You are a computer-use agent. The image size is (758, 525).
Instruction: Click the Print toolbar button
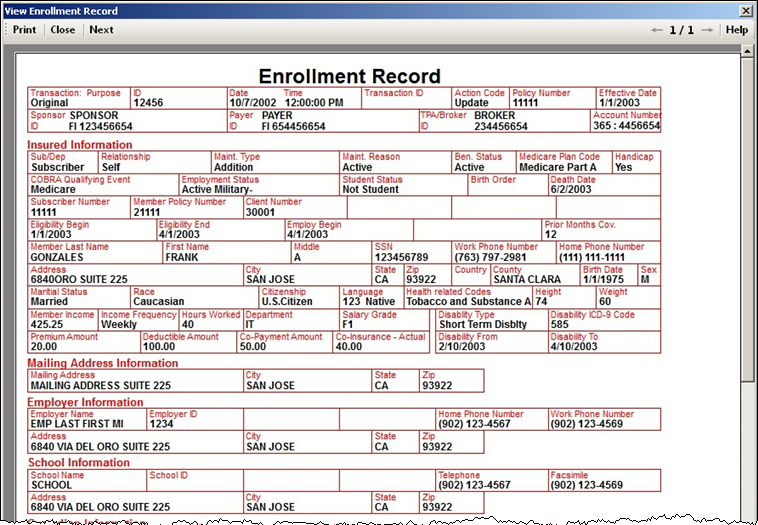24,29
